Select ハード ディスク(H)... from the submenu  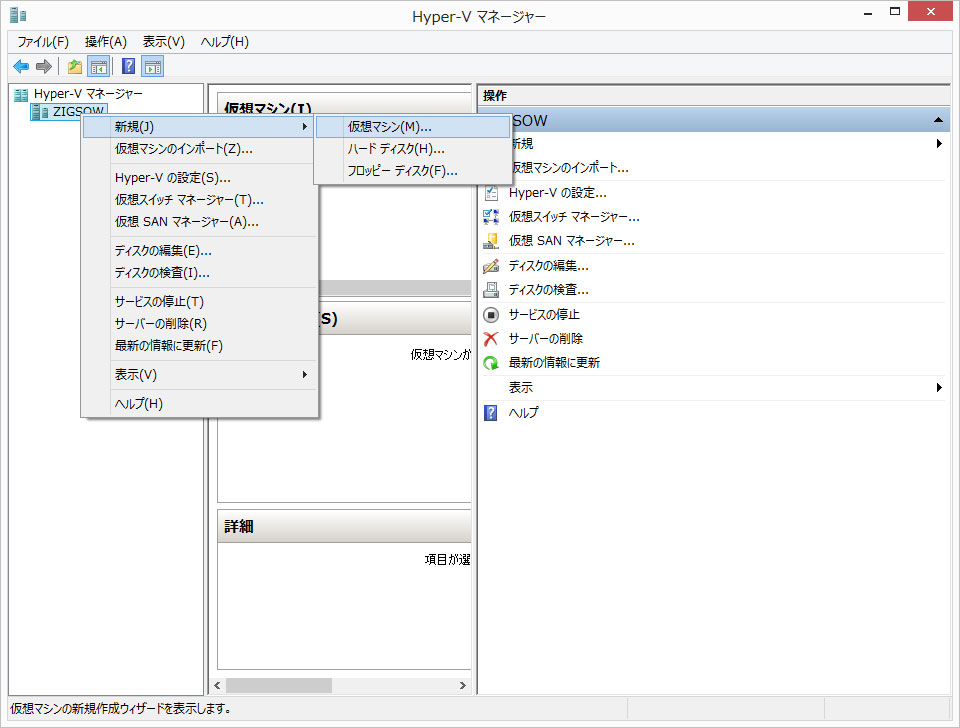(x=413, y=149)
